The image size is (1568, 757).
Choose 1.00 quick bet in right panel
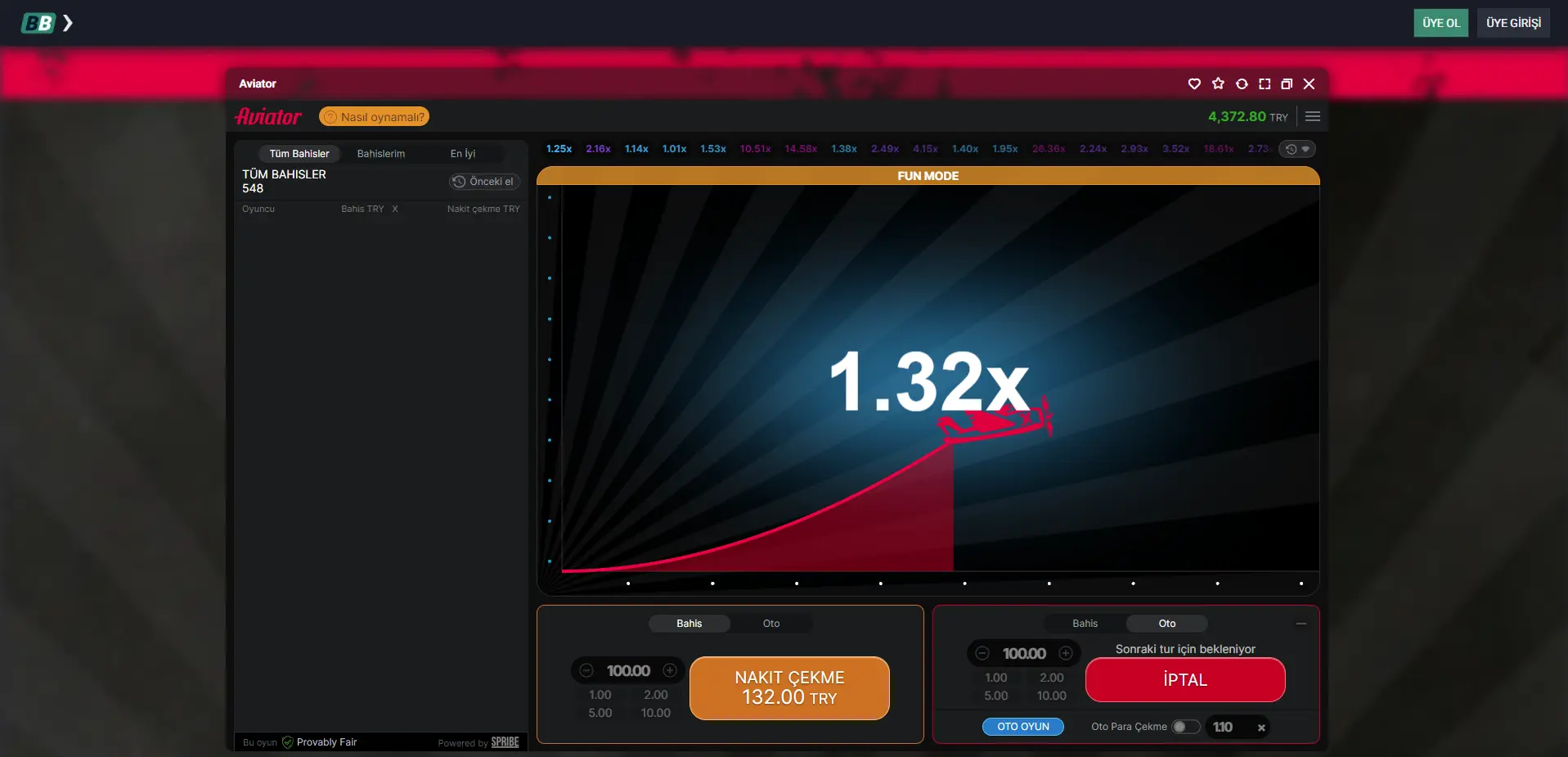(x=996, y=678)
